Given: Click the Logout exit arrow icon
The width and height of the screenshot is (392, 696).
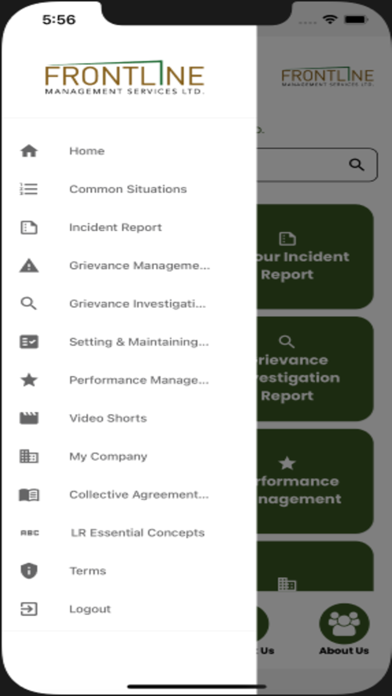Looking at the screenshot, I should pos(29,609).
